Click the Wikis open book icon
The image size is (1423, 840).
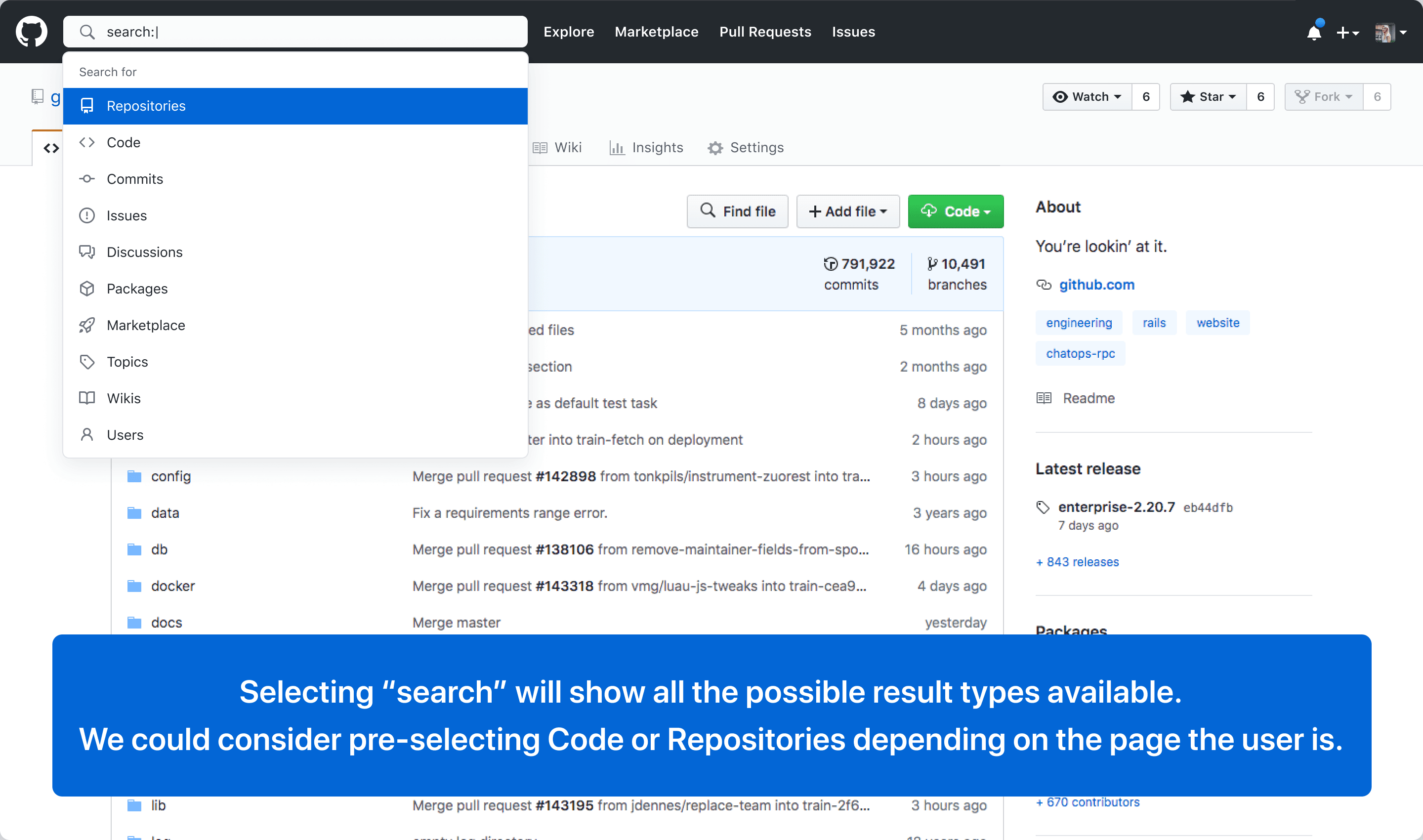(86, 398)
